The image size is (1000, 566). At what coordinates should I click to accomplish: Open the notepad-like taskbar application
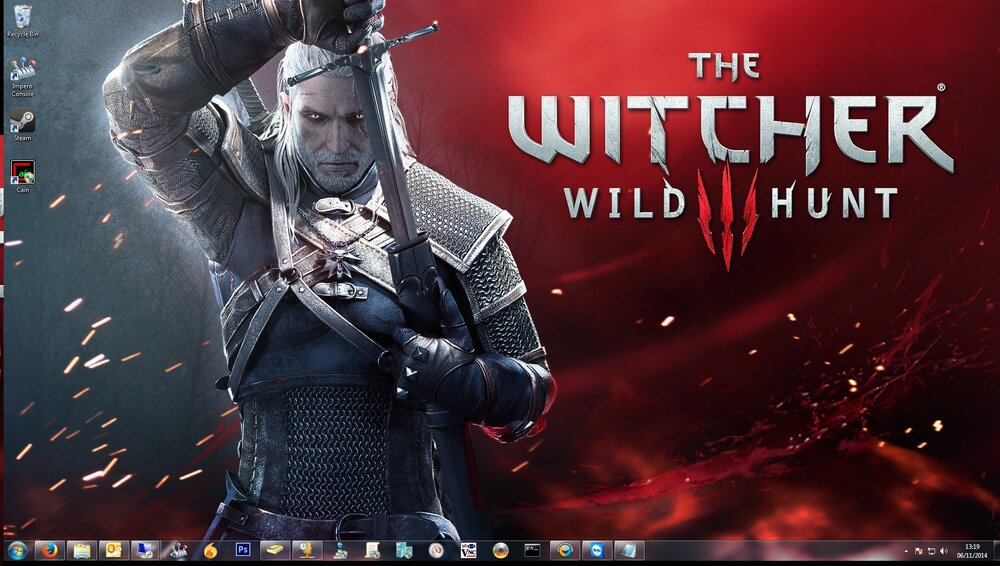(x=629, y=550)
